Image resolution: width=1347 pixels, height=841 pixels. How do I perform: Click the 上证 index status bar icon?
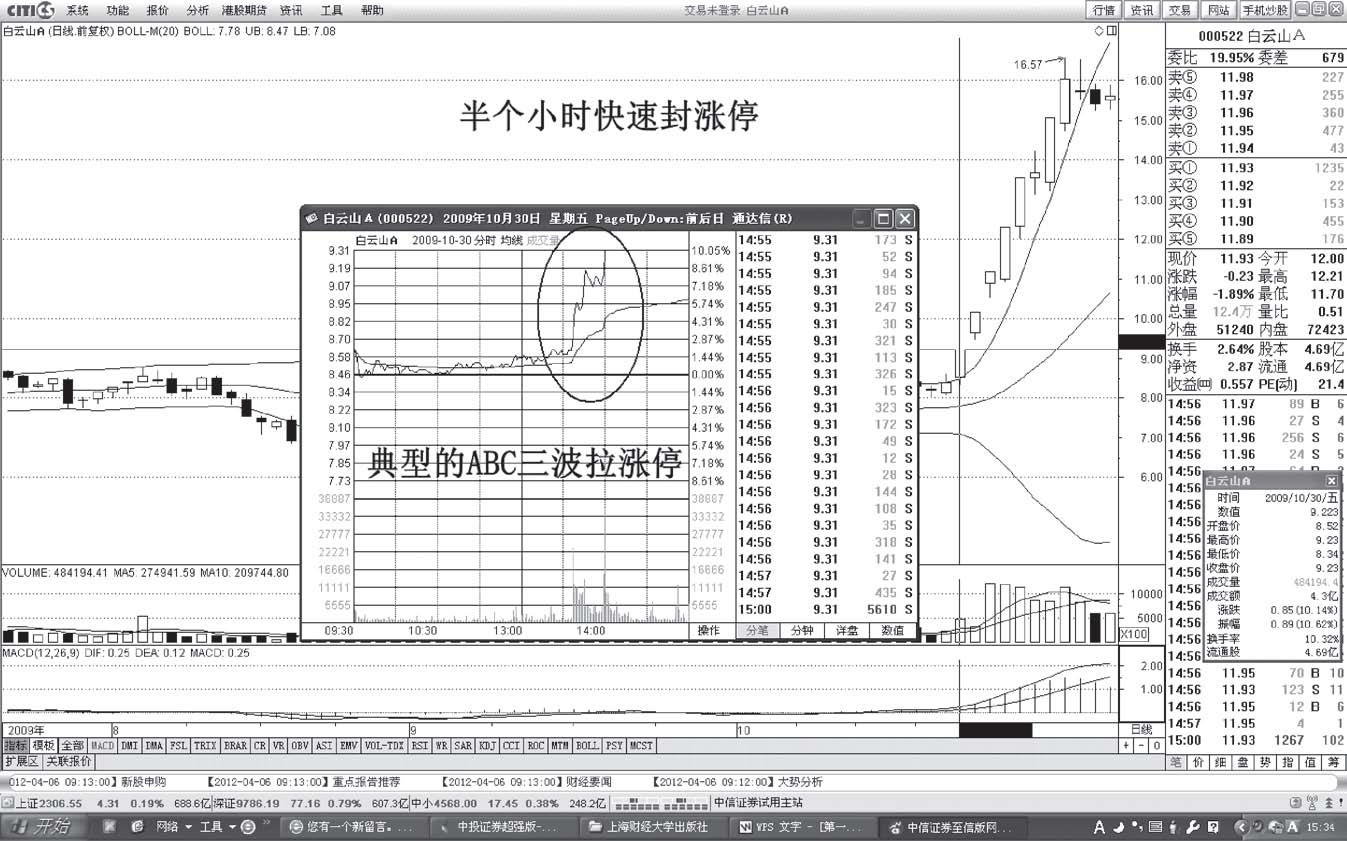(x=7, y=802)
